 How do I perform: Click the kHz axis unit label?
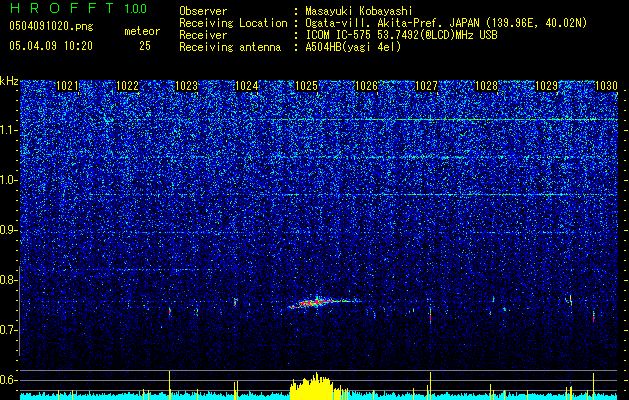click(x=9, y=81)
